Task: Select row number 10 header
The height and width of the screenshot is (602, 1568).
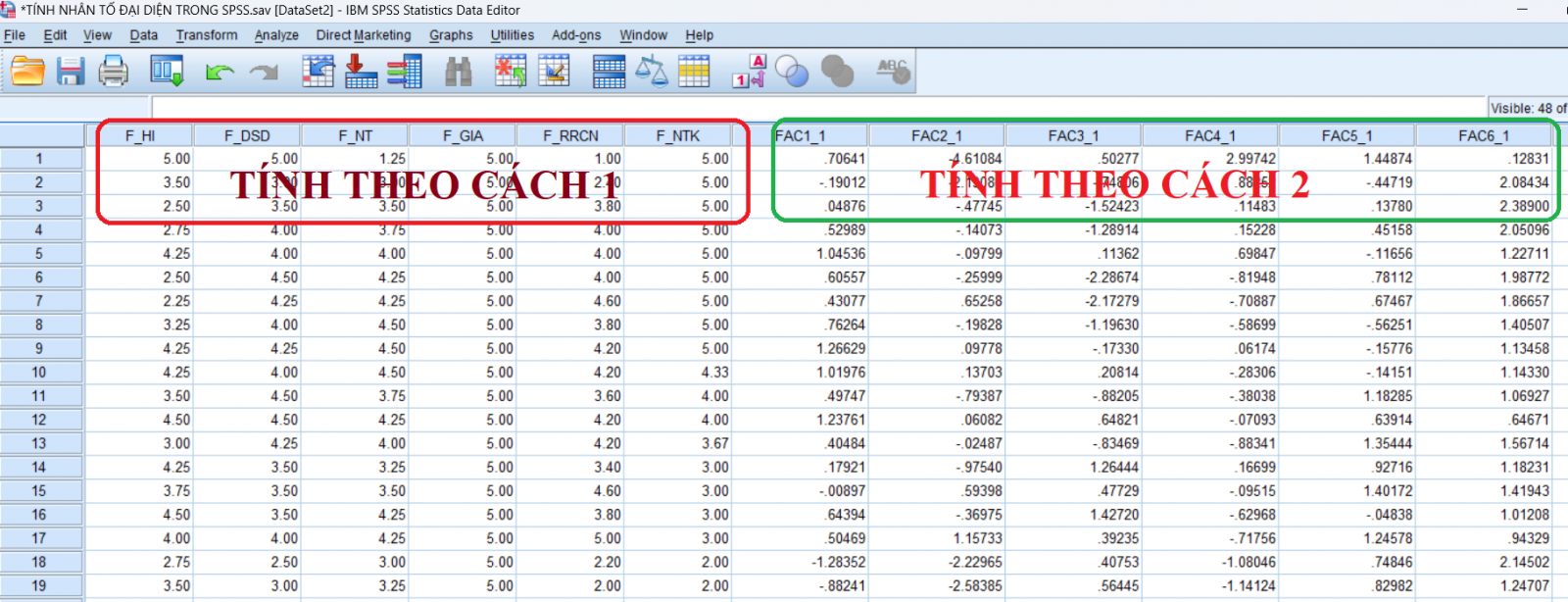Action: [39, 373]
